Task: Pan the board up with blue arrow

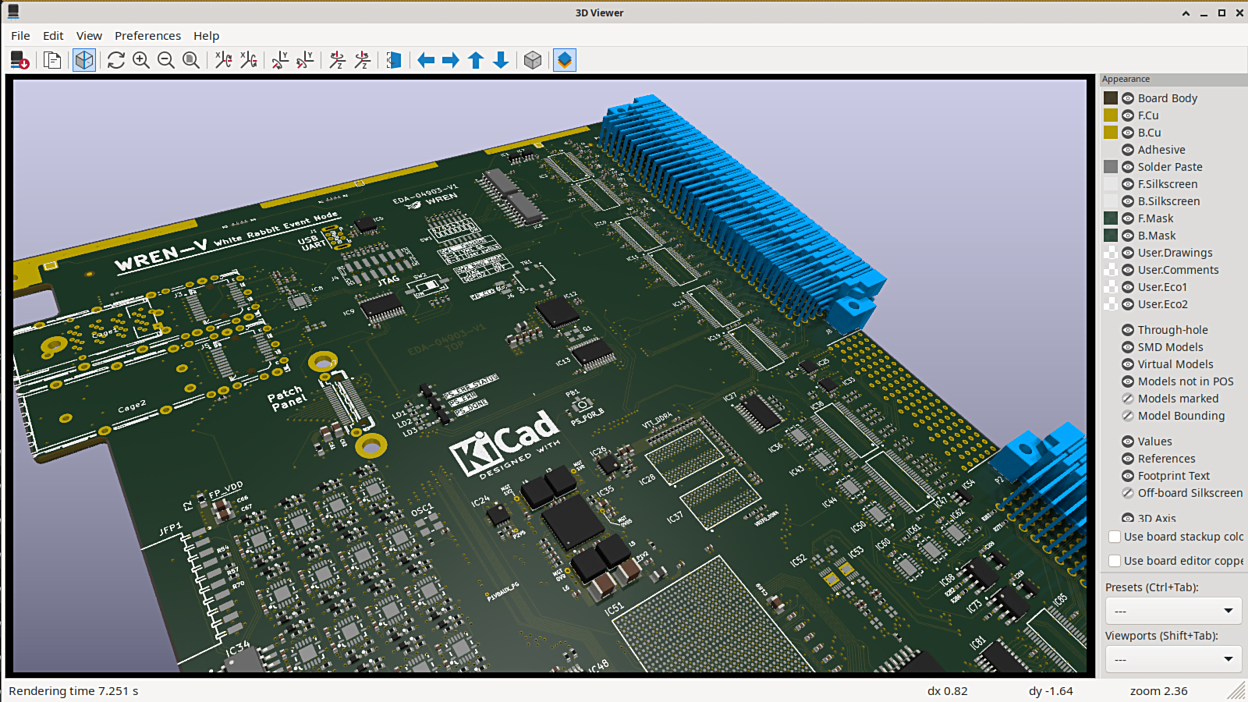Action: click(476, 60)
